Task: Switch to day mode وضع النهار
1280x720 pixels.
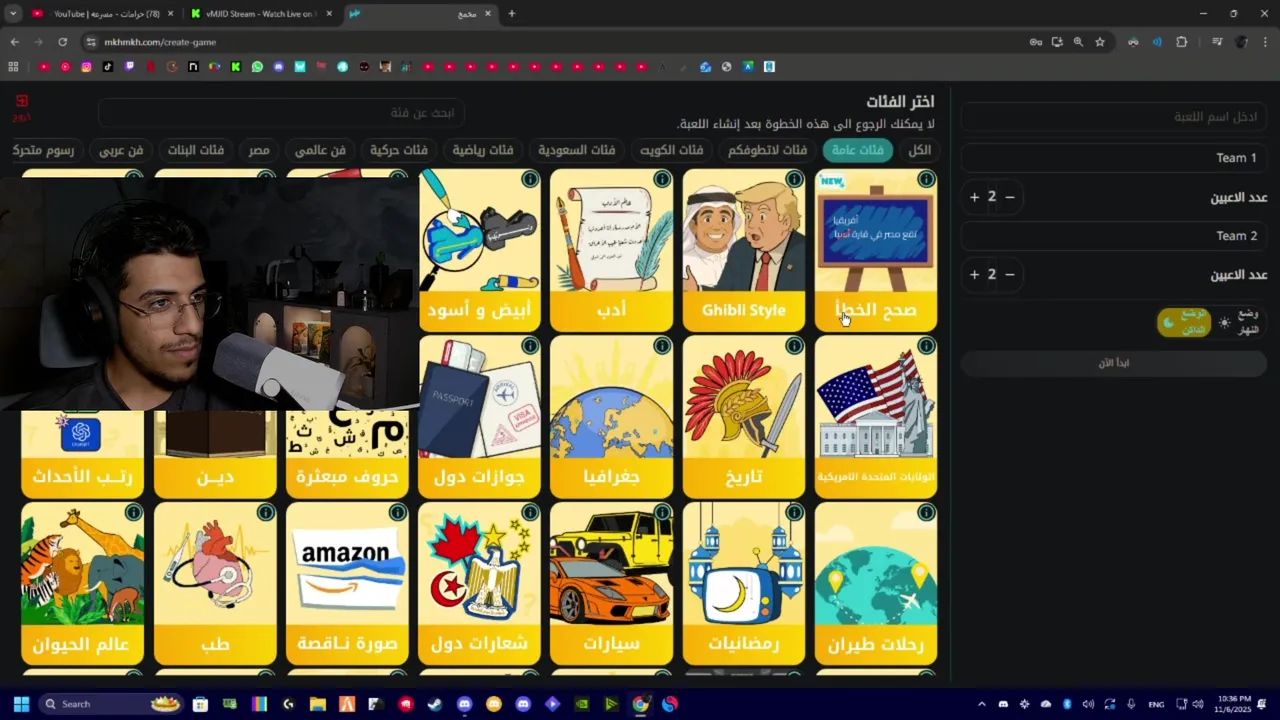Action: [1239, 322]
